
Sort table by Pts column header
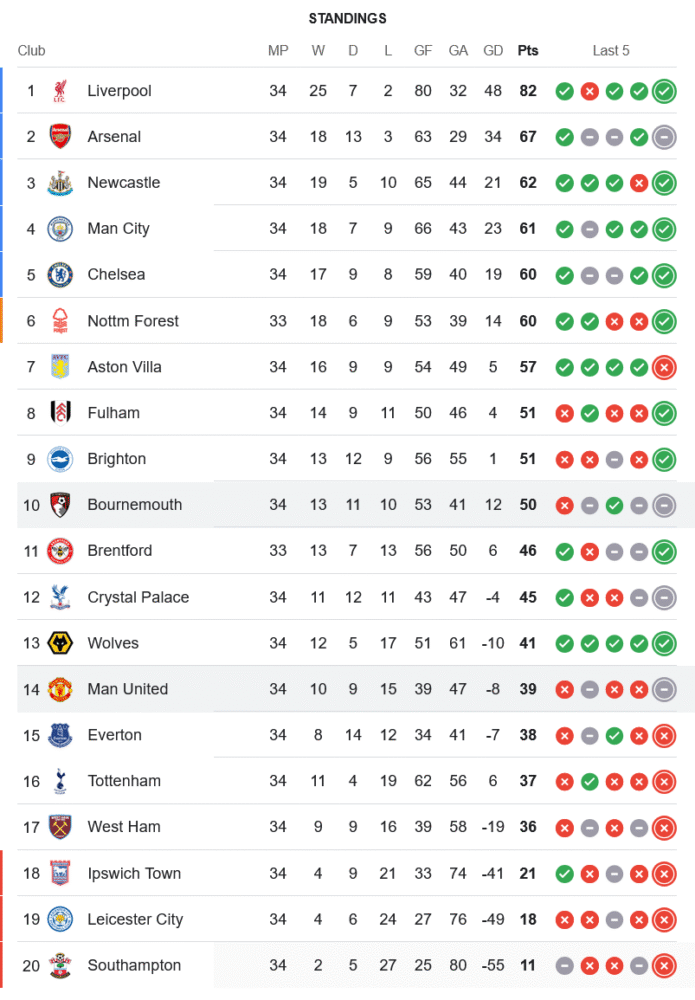[x=527, y=51]
